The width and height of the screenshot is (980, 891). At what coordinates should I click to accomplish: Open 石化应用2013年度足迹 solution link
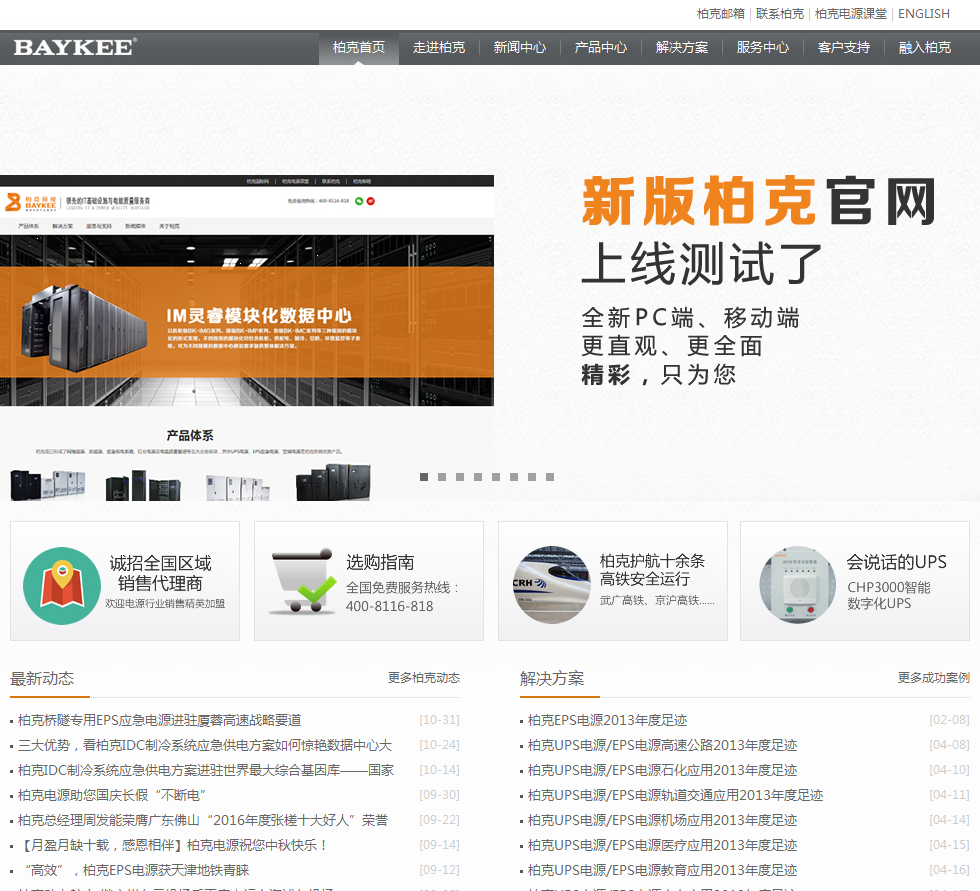[662, 770]
